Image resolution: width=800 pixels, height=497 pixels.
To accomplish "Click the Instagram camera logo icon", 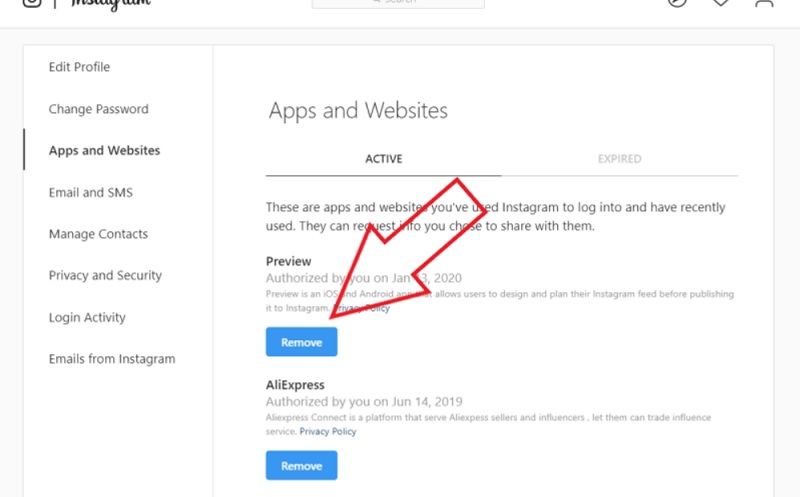I will [32, 3].
